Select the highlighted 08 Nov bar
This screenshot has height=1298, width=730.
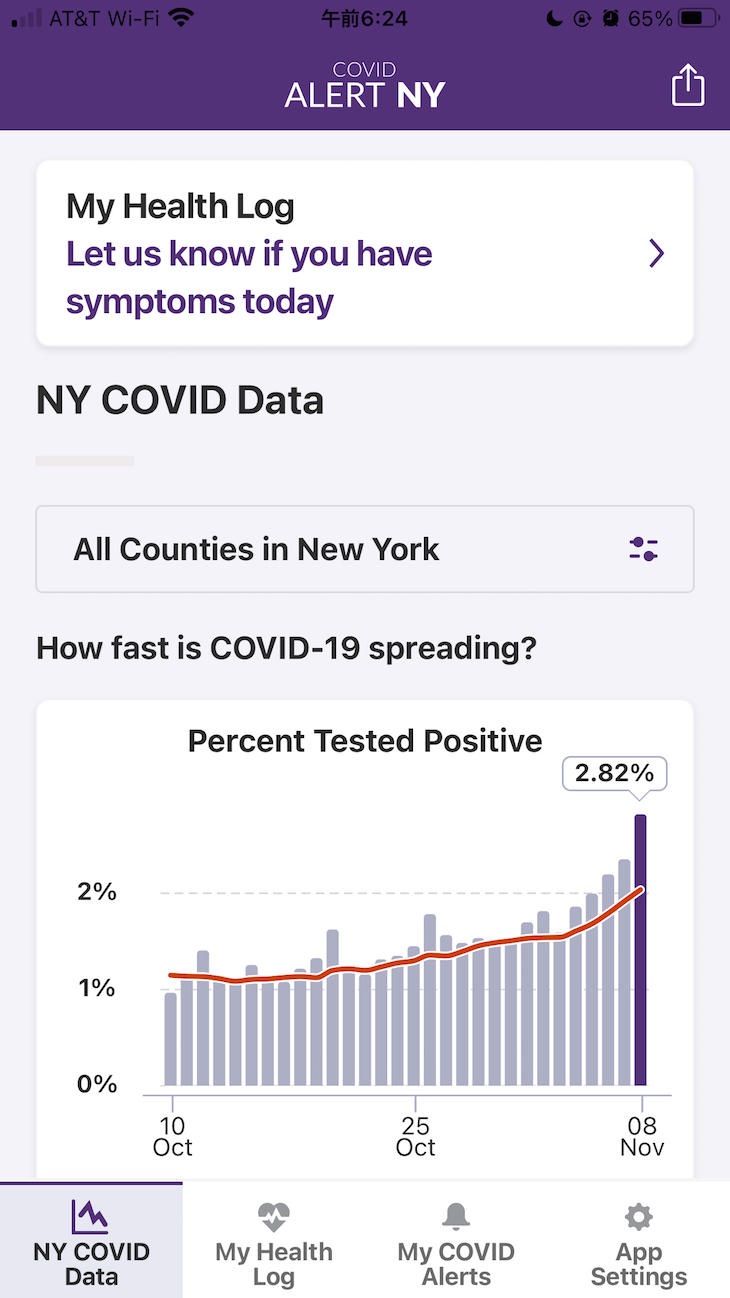tap(640, 950)
